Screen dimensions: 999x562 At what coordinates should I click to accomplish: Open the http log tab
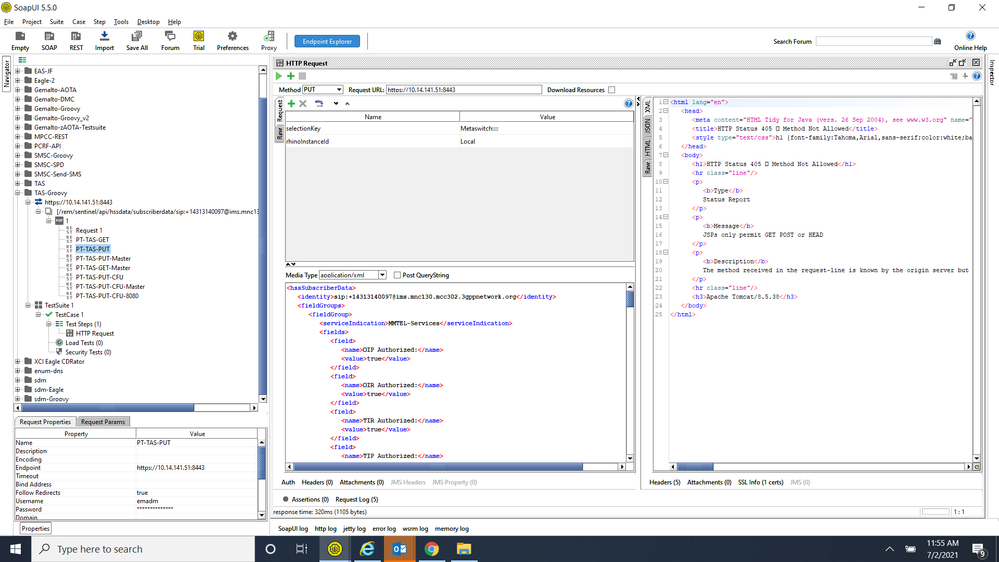[x=325, y=528]
